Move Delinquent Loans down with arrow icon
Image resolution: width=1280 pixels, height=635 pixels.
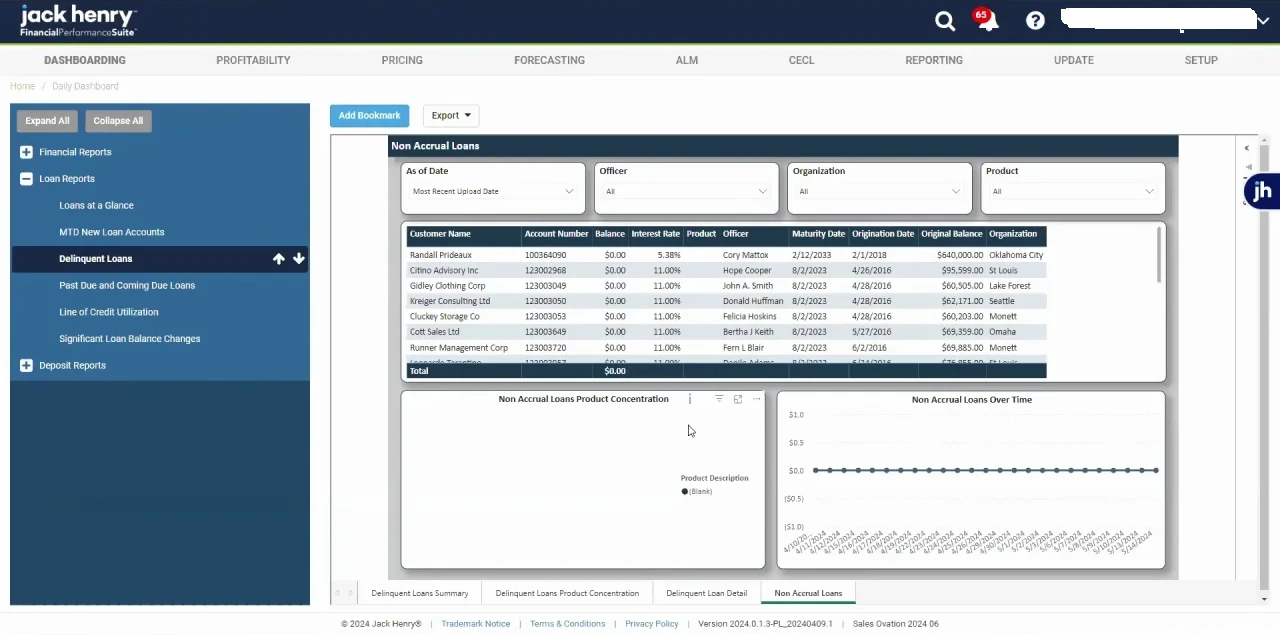point(298,259)
